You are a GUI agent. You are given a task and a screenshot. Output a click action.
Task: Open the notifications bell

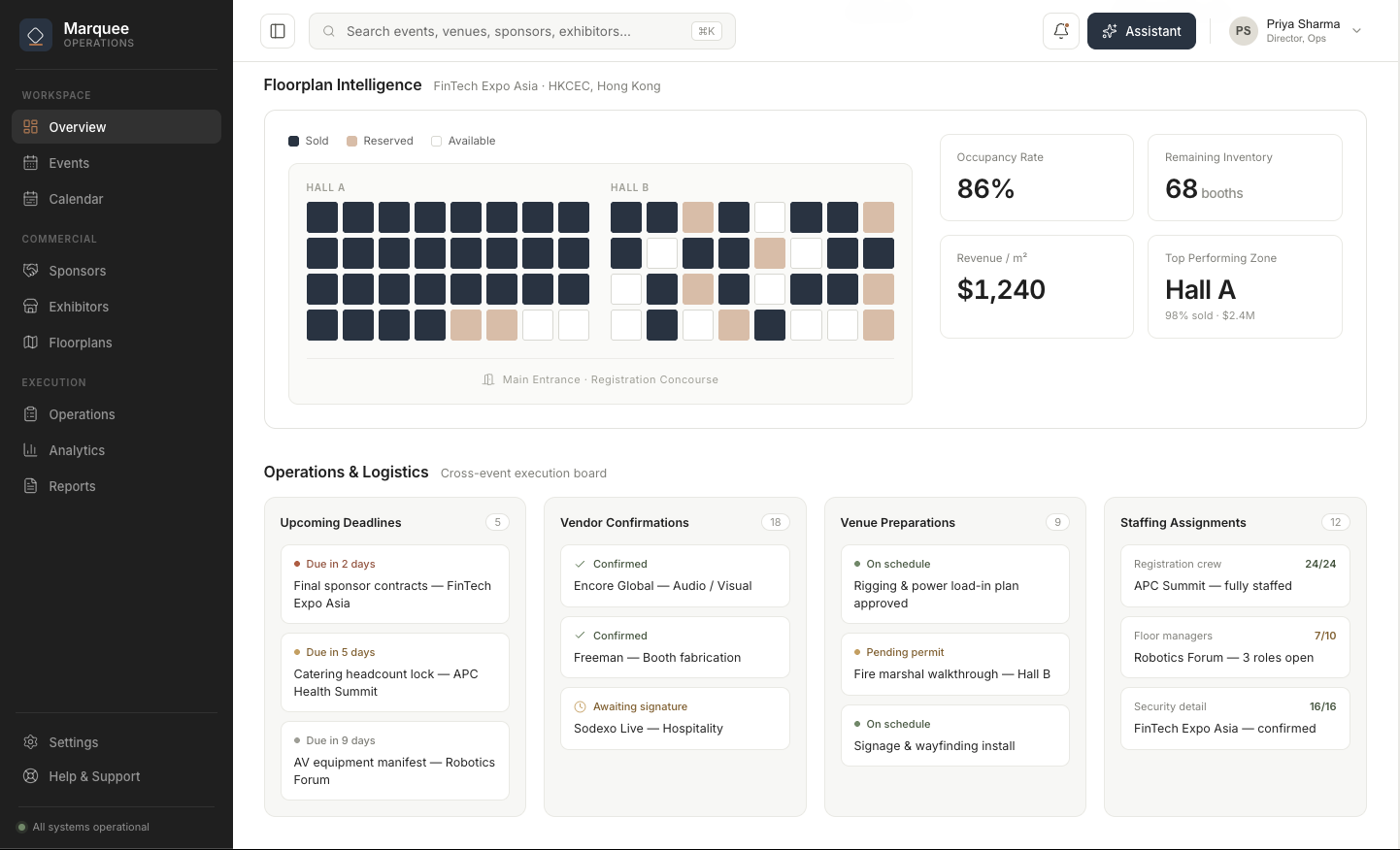[x=1061, y=31]
